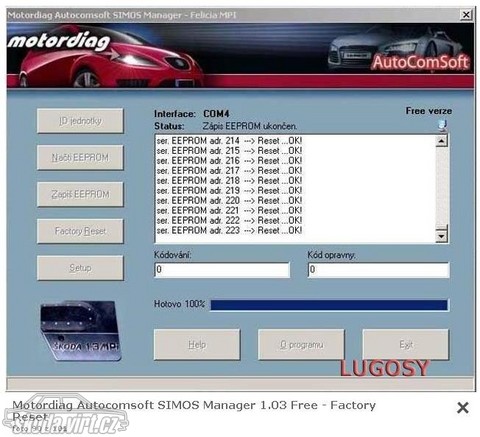Select the log row for EEPROM adr. 223
The height and width of the screenshot is (437, 480).
pos(229,231)
